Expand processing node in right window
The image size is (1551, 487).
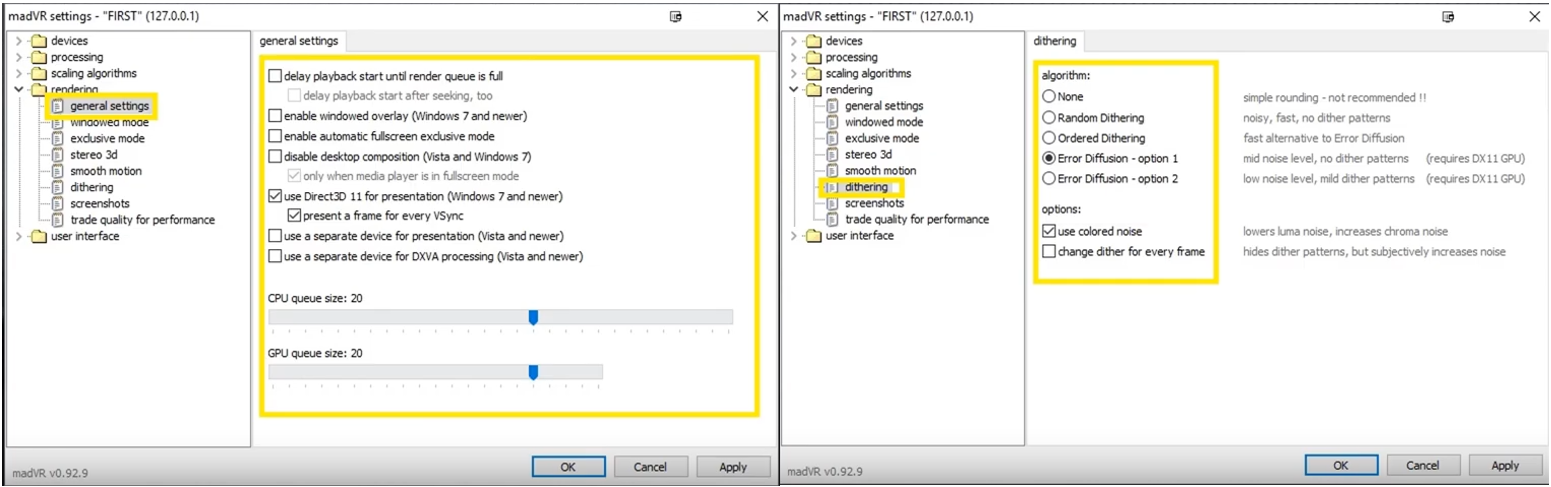(x=794, y=57)
